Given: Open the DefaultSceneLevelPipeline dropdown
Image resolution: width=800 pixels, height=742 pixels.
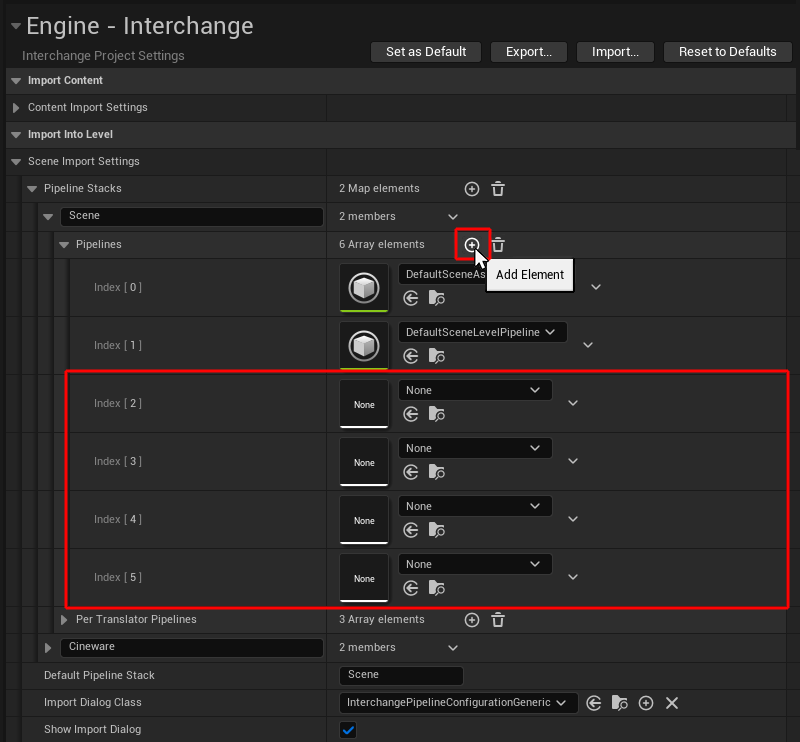Looking at the screenshot, I should tap(482, 332).
